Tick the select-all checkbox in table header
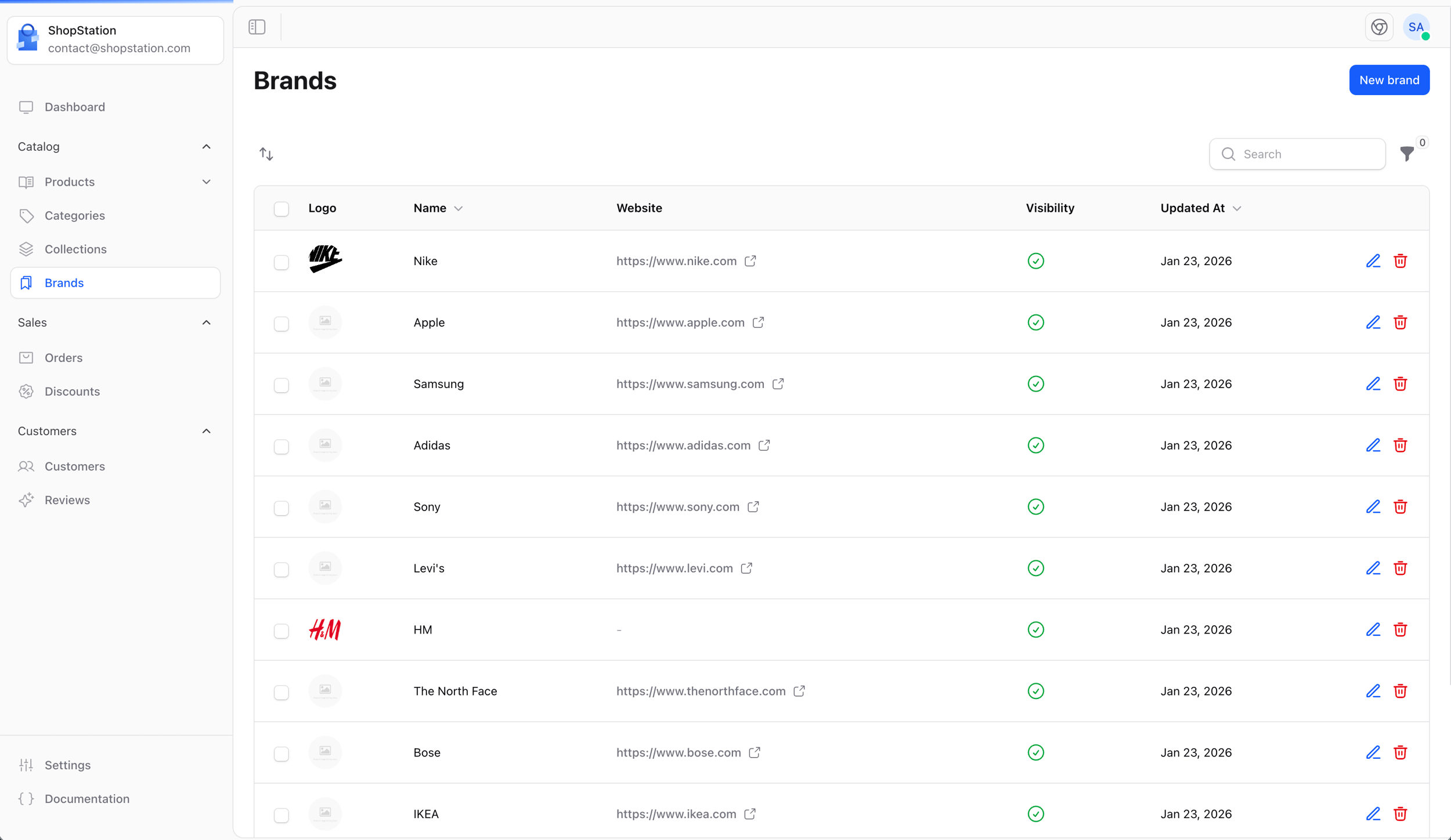Image resolution: width=1451 pixels, height=840 pixels. coord(281,209)
